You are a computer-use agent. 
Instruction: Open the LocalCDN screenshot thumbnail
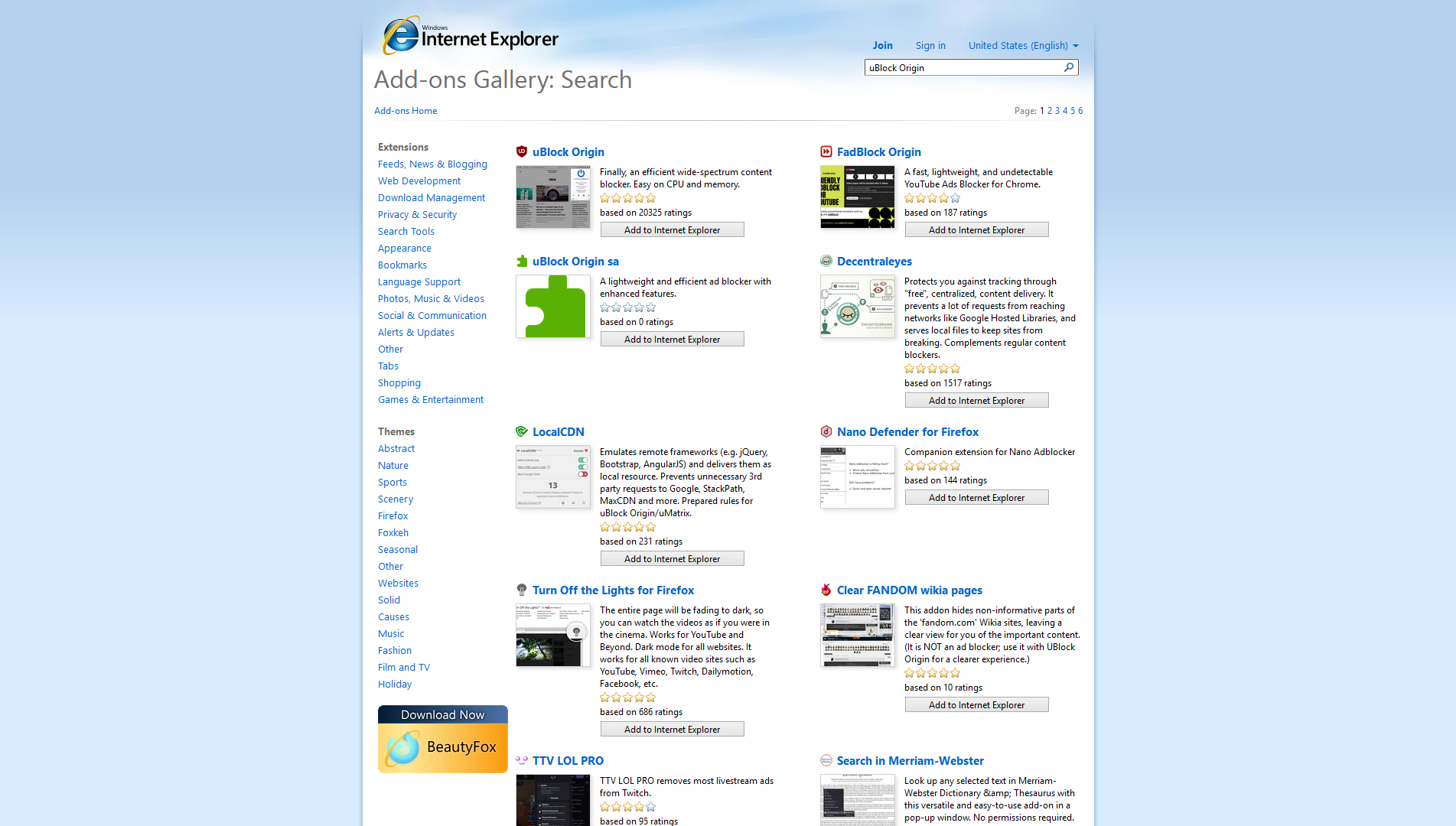(553, 477)
